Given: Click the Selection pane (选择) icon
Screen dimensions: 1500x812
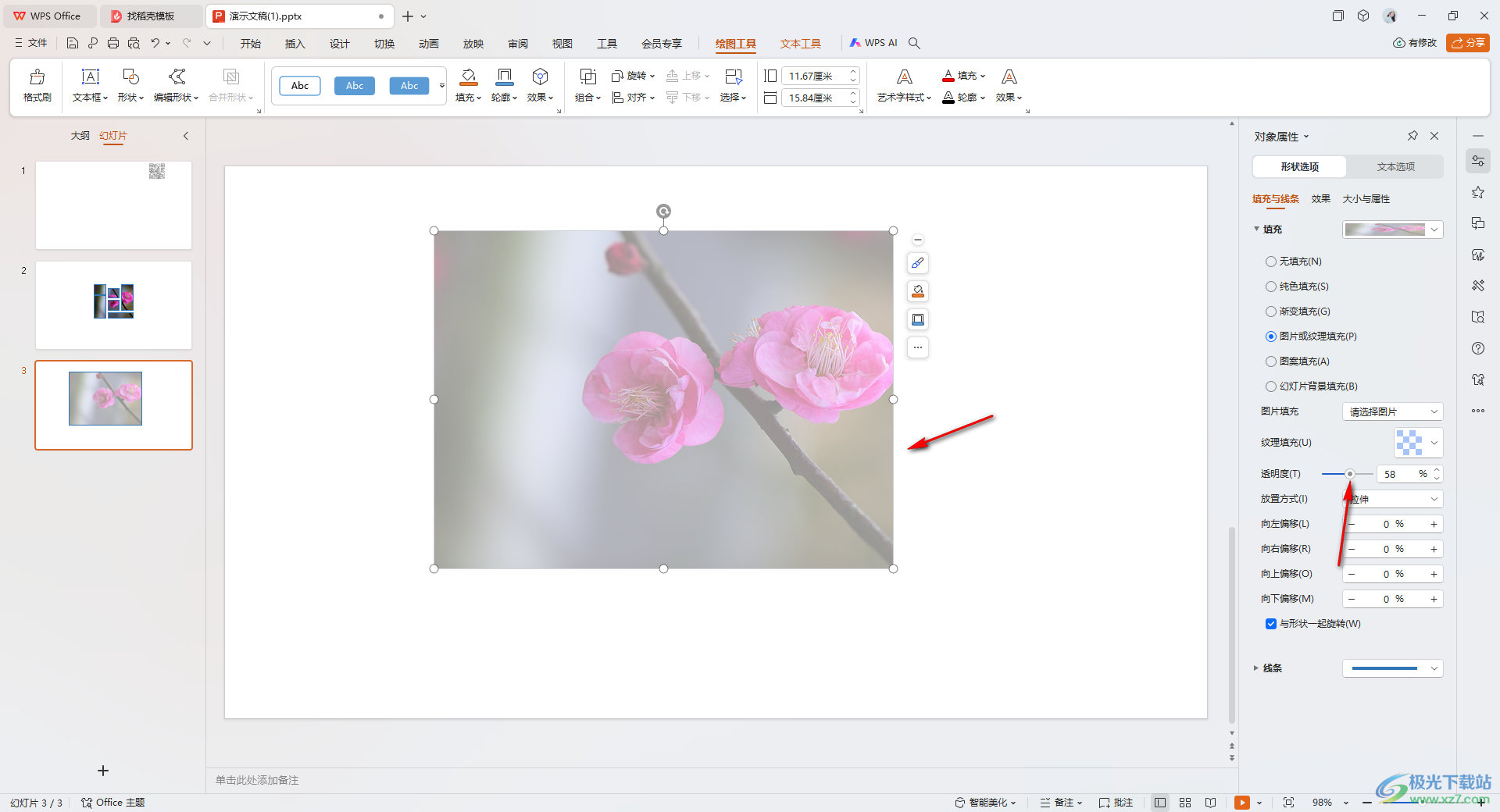Looking at the screenshot, I should (x=733, y=77).
